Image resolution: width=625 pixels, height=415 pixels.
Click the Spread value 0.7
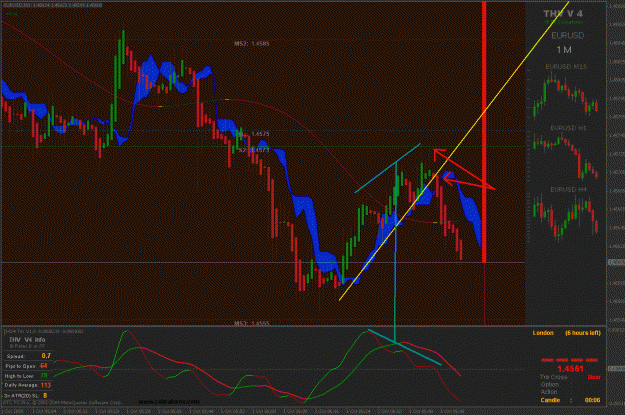click(46, 356)
